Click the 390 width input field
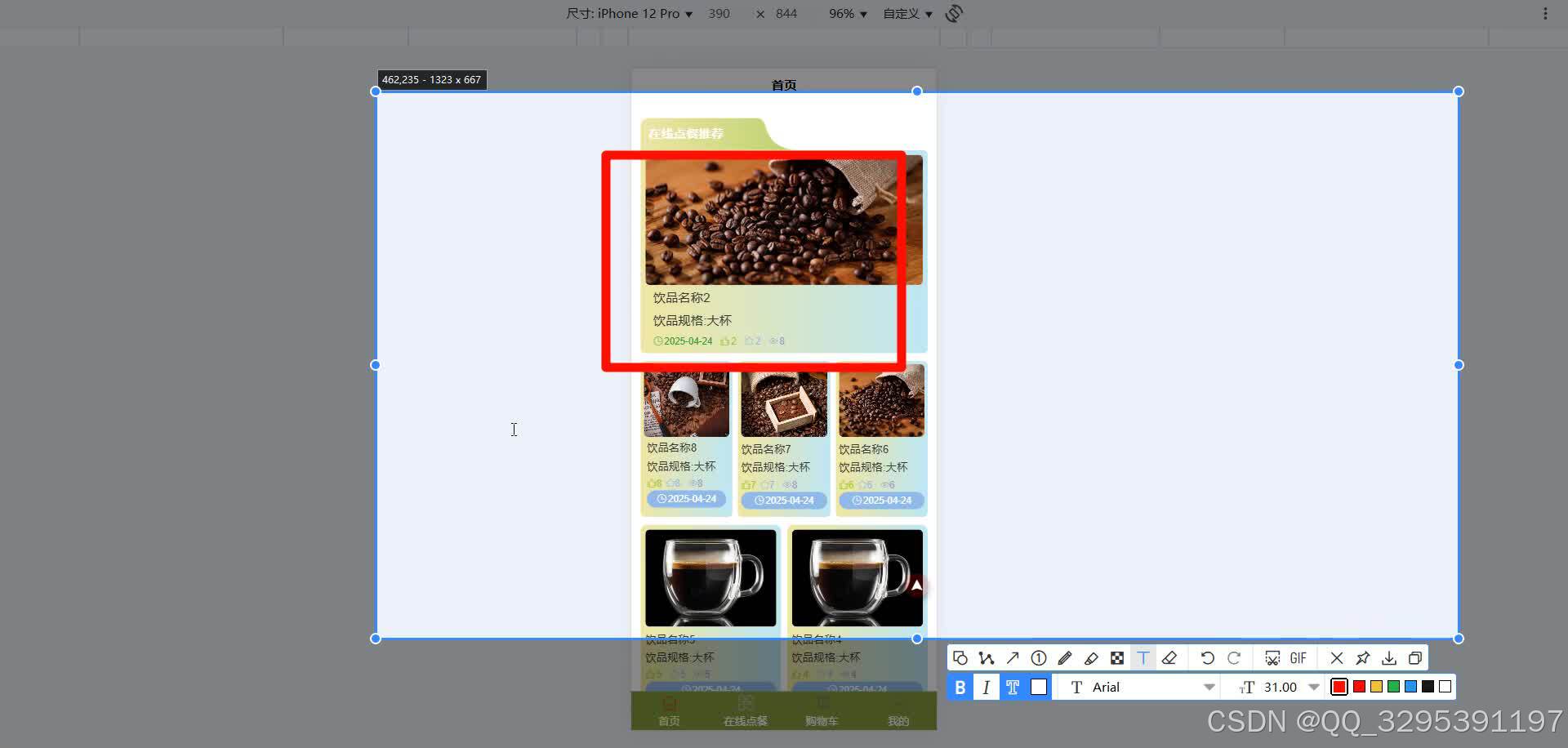The width and height of the screenshot is (1568, 748). coord(719,13)
